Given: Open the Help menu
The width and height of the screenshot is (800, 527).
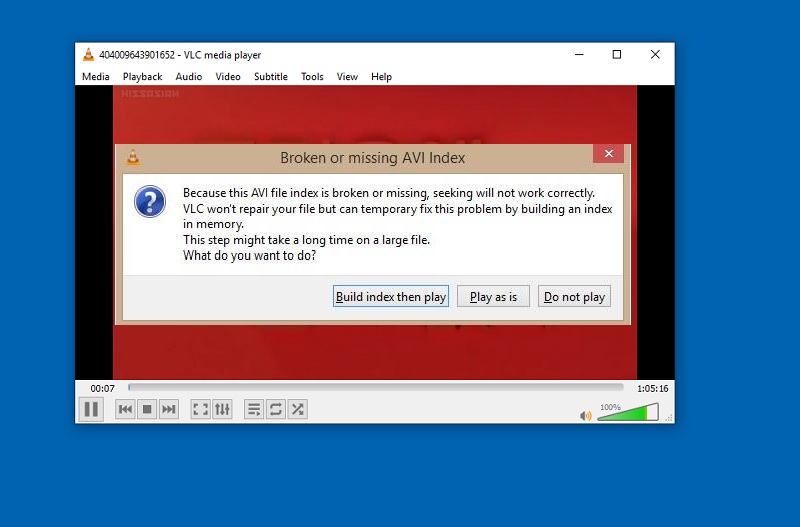Looking at the screenshot, I should point(381,77).
